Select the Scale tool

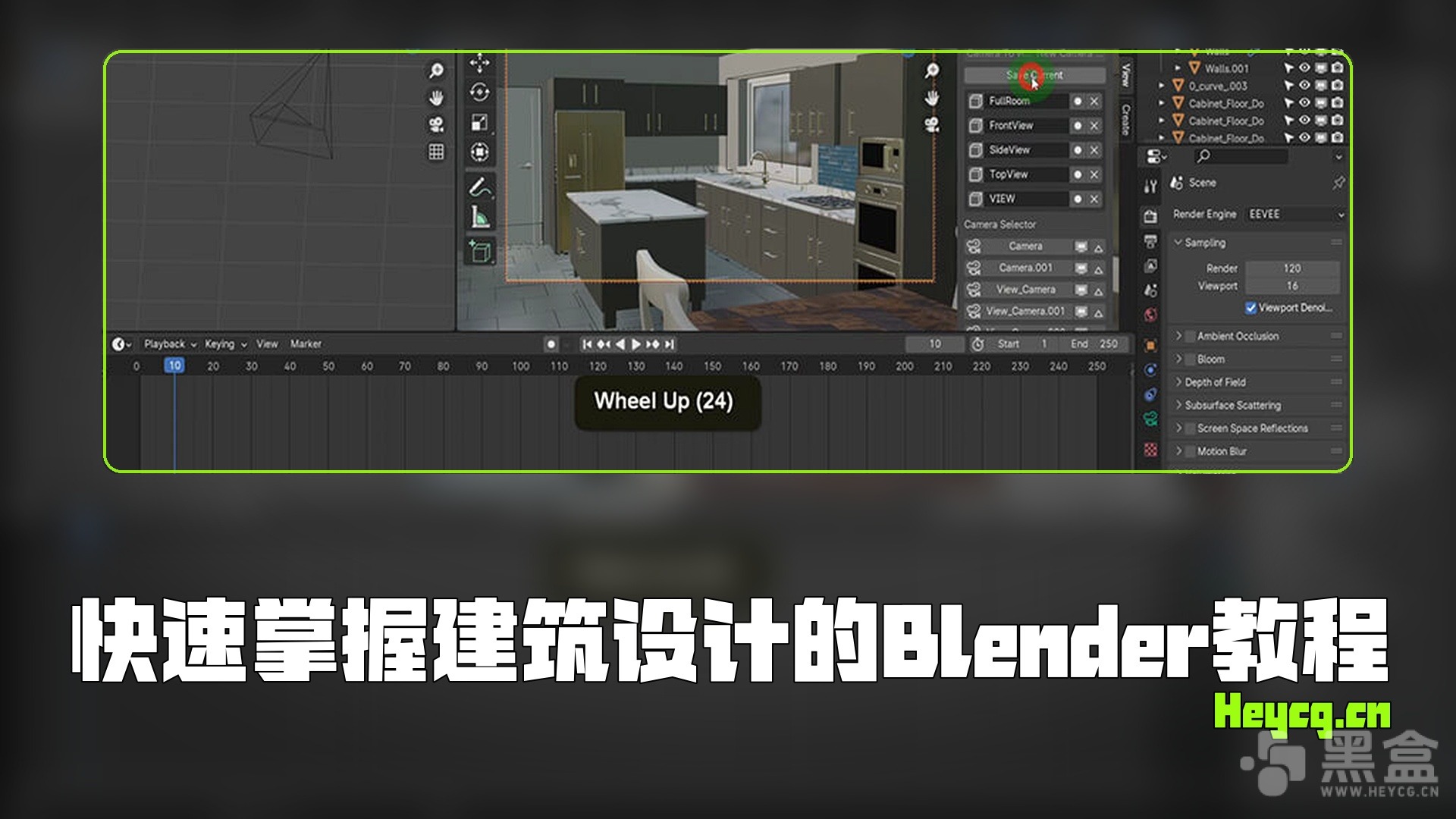tap(479, 122)
